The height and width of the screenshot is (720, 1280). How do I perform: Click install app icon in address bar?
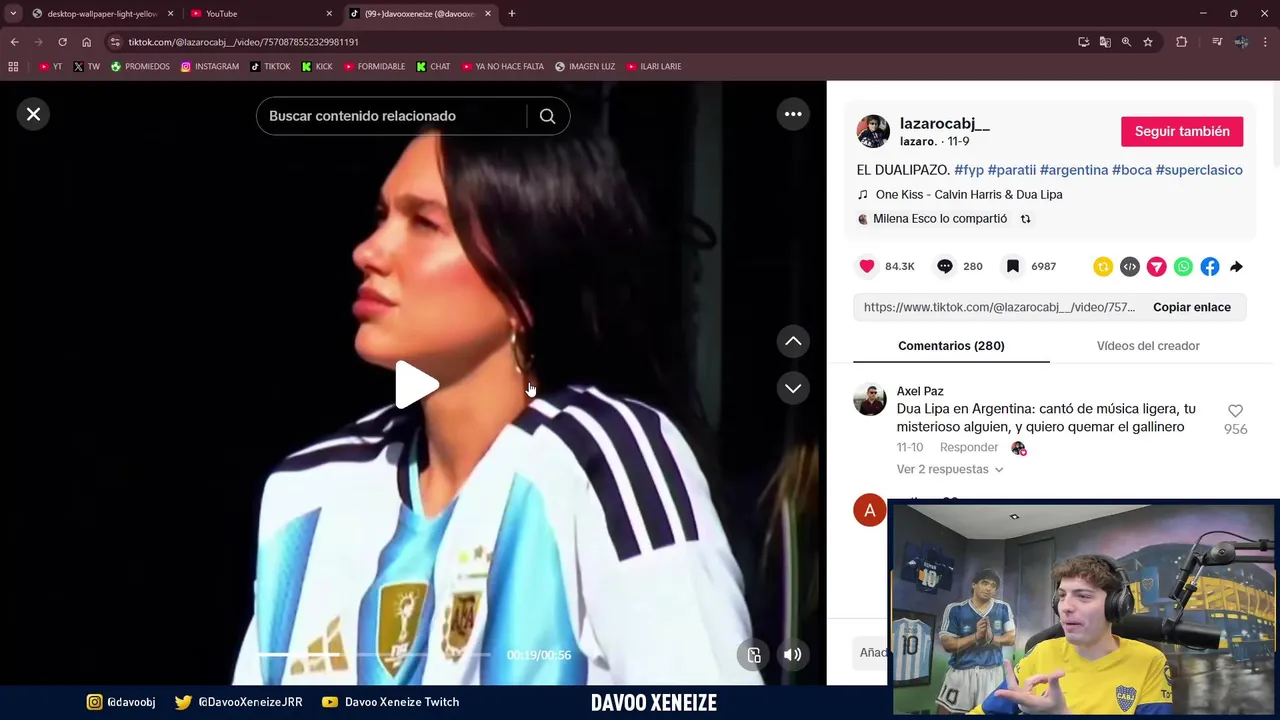(1083, 42)
